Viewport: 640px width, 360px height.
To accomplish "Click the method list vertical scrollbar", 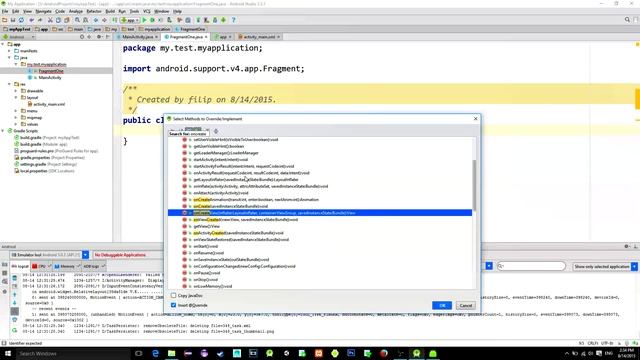I will [x=474, y=185].
